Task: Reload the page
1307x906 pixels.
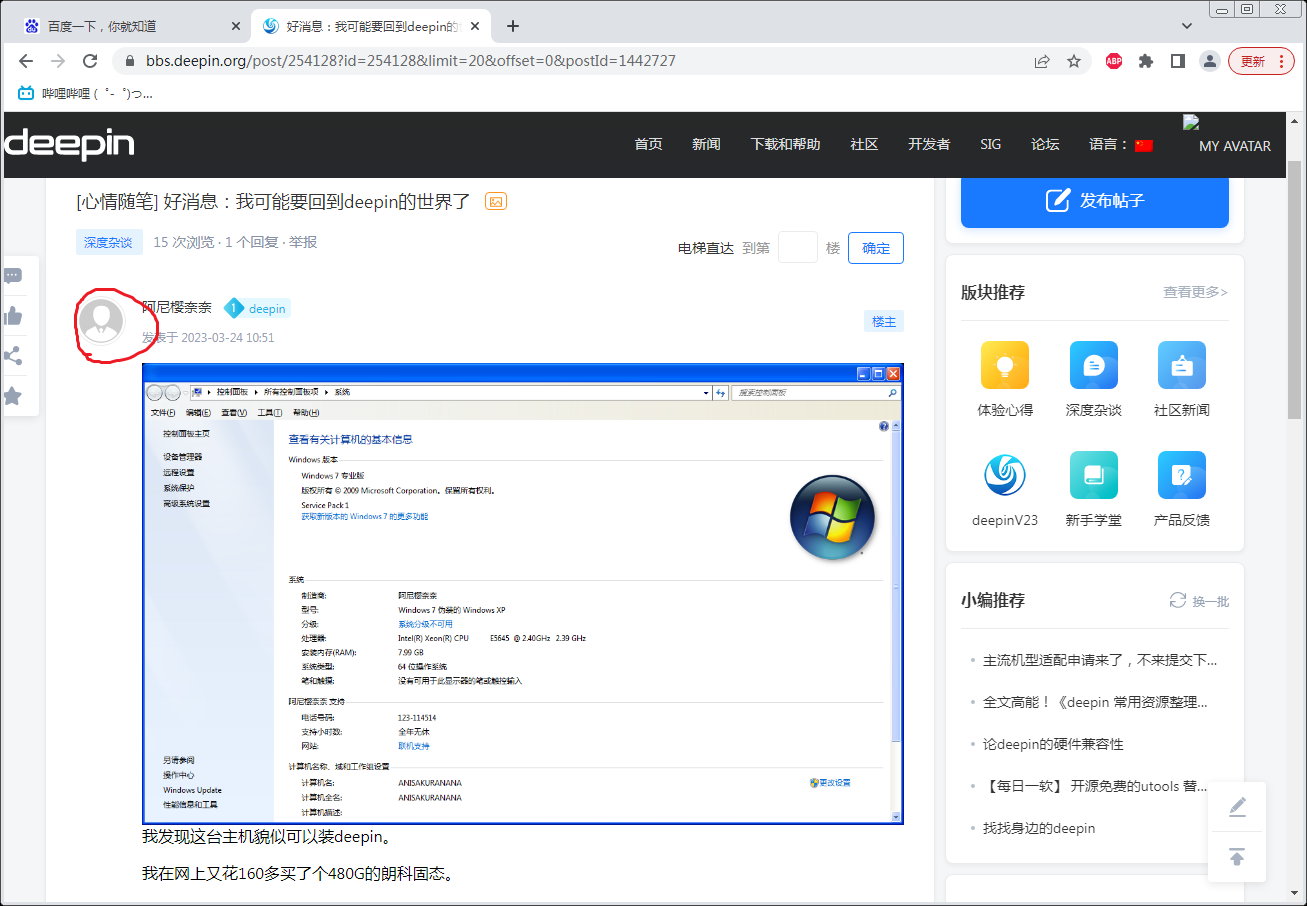Action: click(x=90, y=61)
